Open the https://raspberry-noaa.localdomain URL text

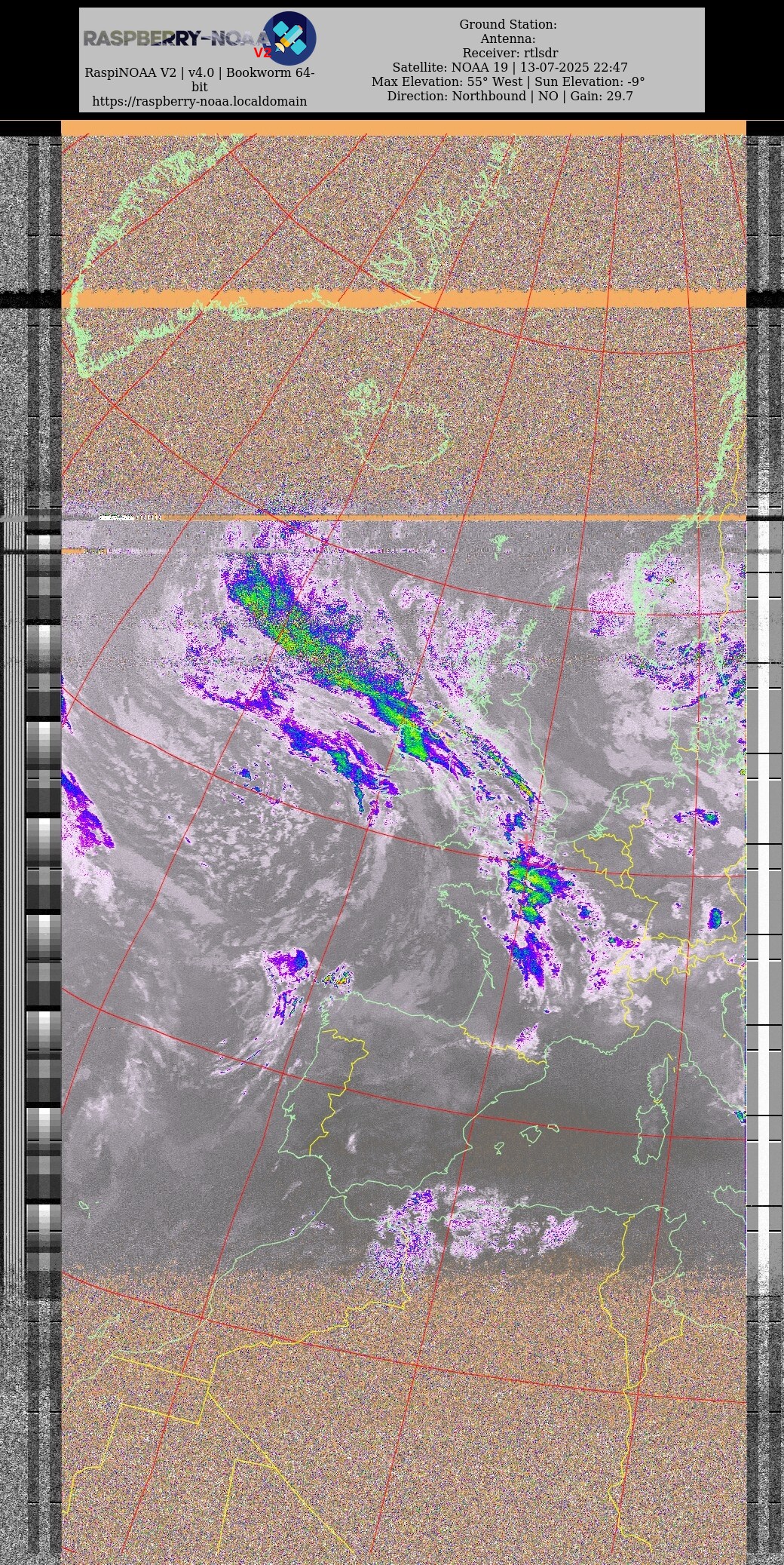[199, 101]
